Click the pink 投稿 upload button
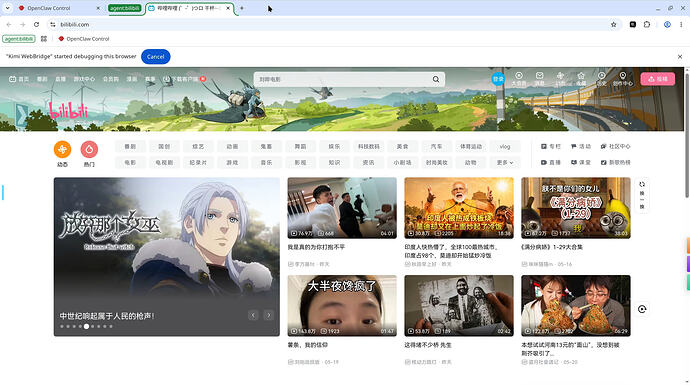This screenshot has height=385, width=690. [x=658, y=79]
